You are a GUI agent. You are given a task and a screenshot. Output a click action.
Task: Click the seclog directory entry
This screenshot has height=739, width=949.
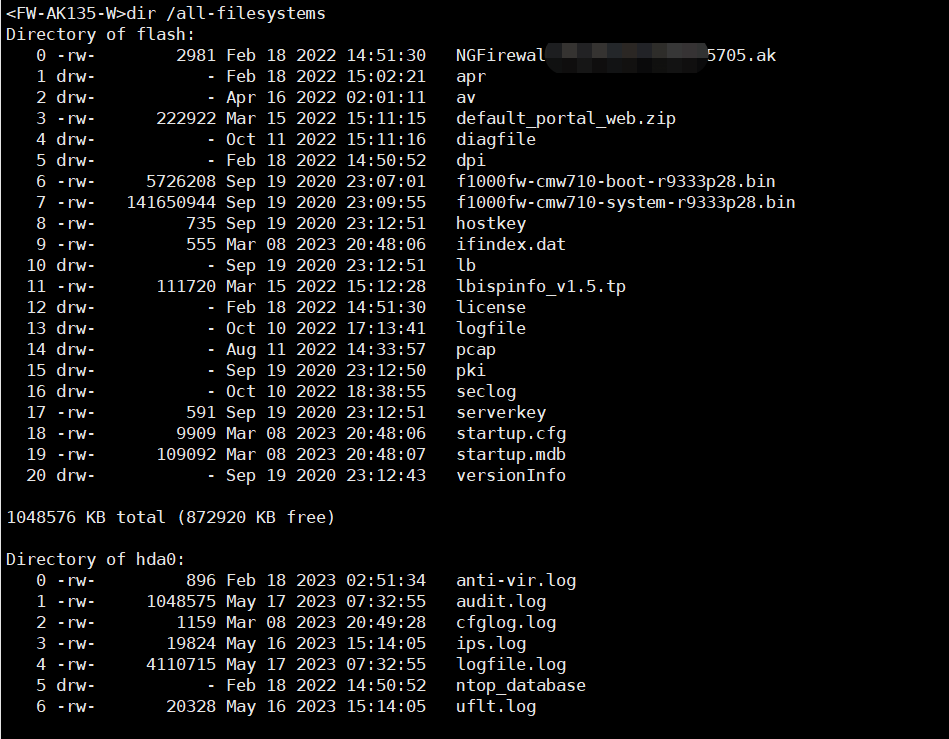(x=486, y=391)
